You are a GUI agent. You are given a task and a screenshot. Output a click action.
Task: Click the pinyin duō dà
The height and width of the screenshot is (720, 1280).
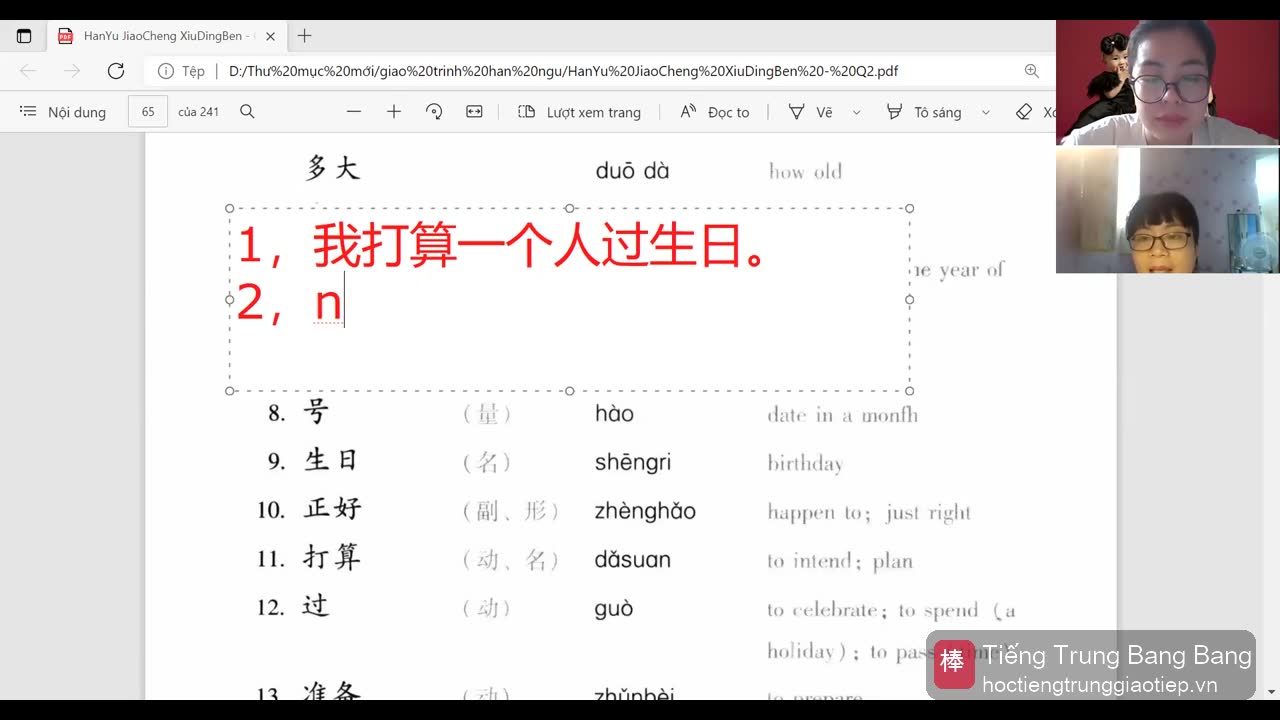[x=632, y=171]
